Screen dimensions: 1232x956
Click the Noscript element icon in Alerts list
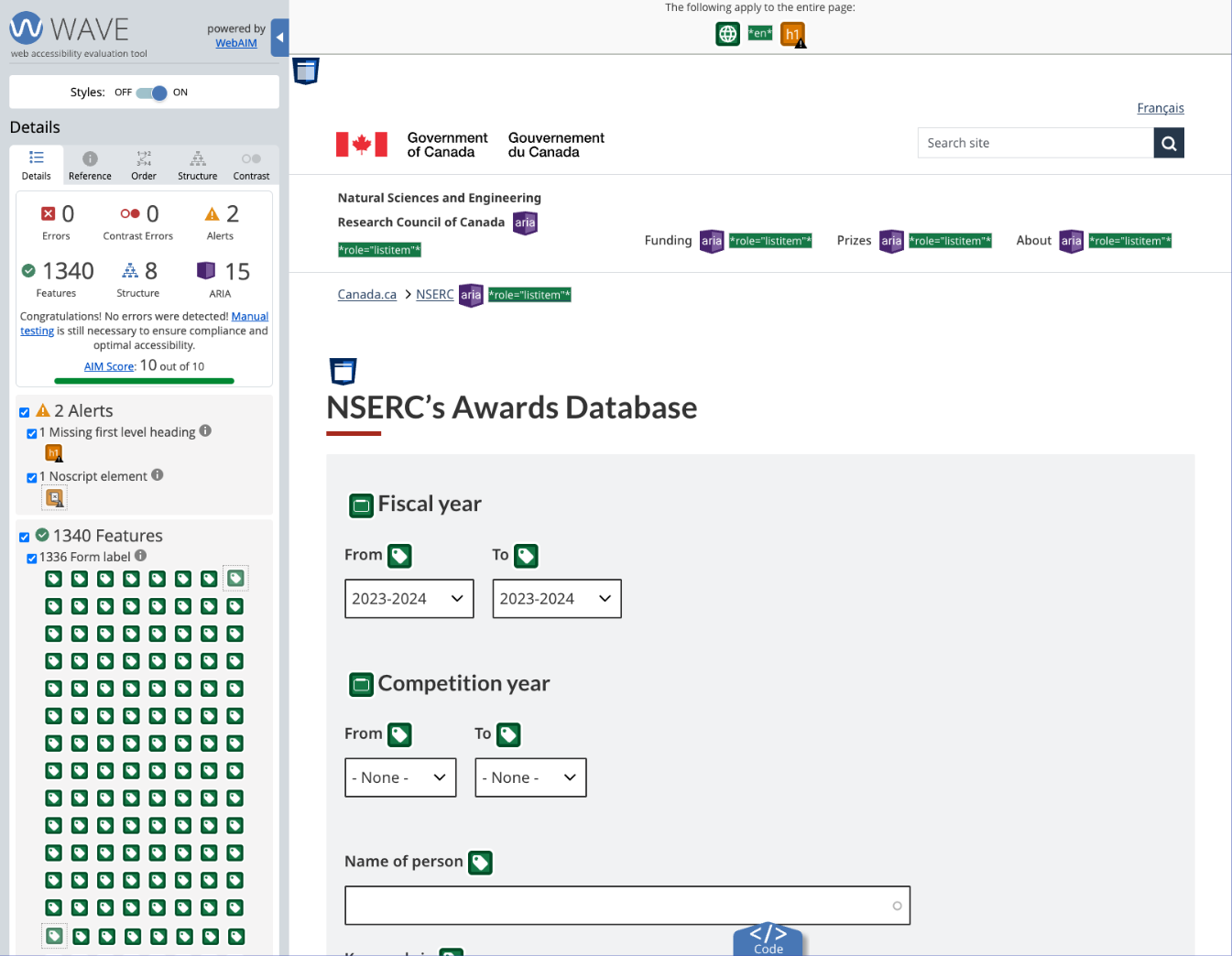pyautogui.click(x=55, y=498)
